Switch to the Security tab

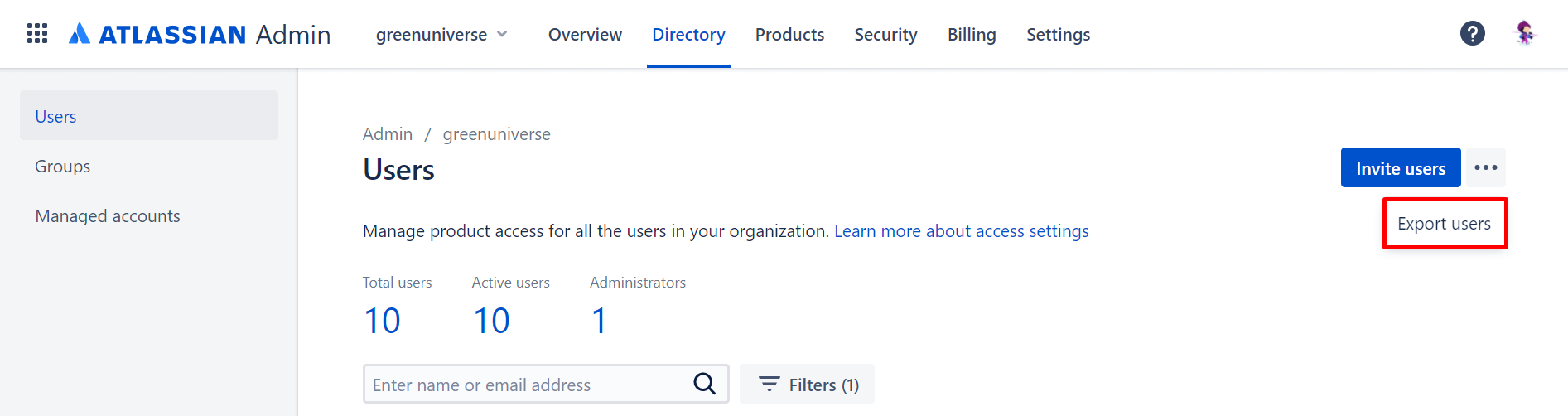tap(885, 35)
